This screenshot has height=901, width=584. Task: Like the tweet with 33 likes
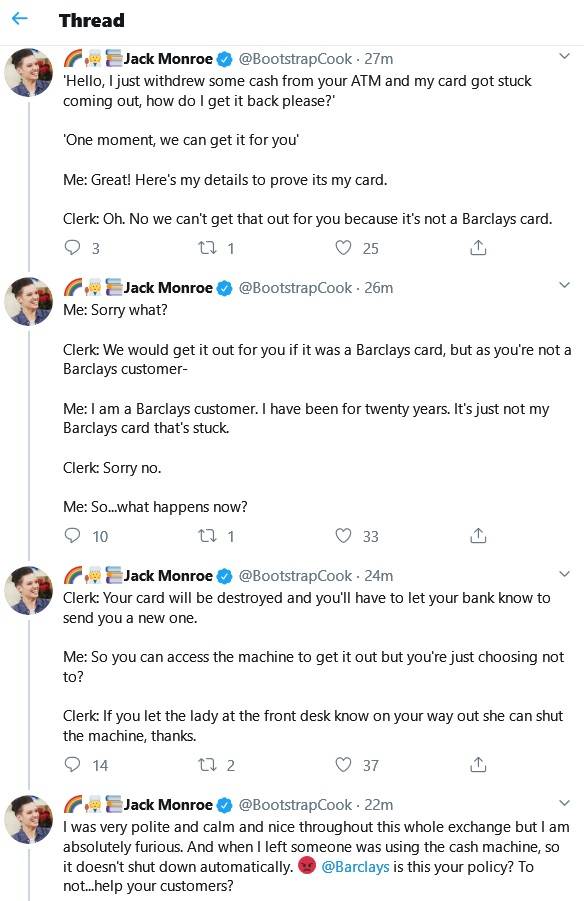pos(343,536)
